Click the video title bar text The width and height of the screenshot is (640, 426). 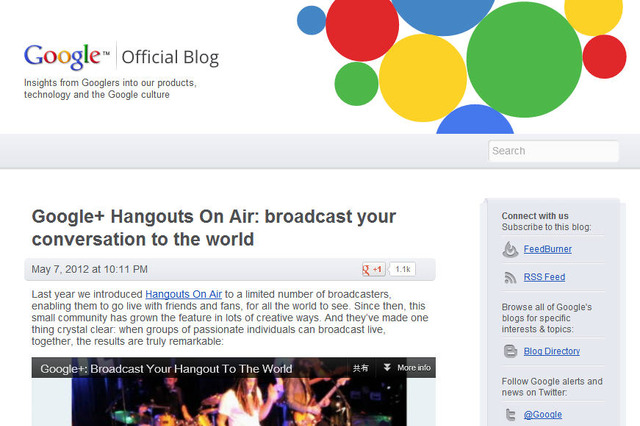coord(166,369)
